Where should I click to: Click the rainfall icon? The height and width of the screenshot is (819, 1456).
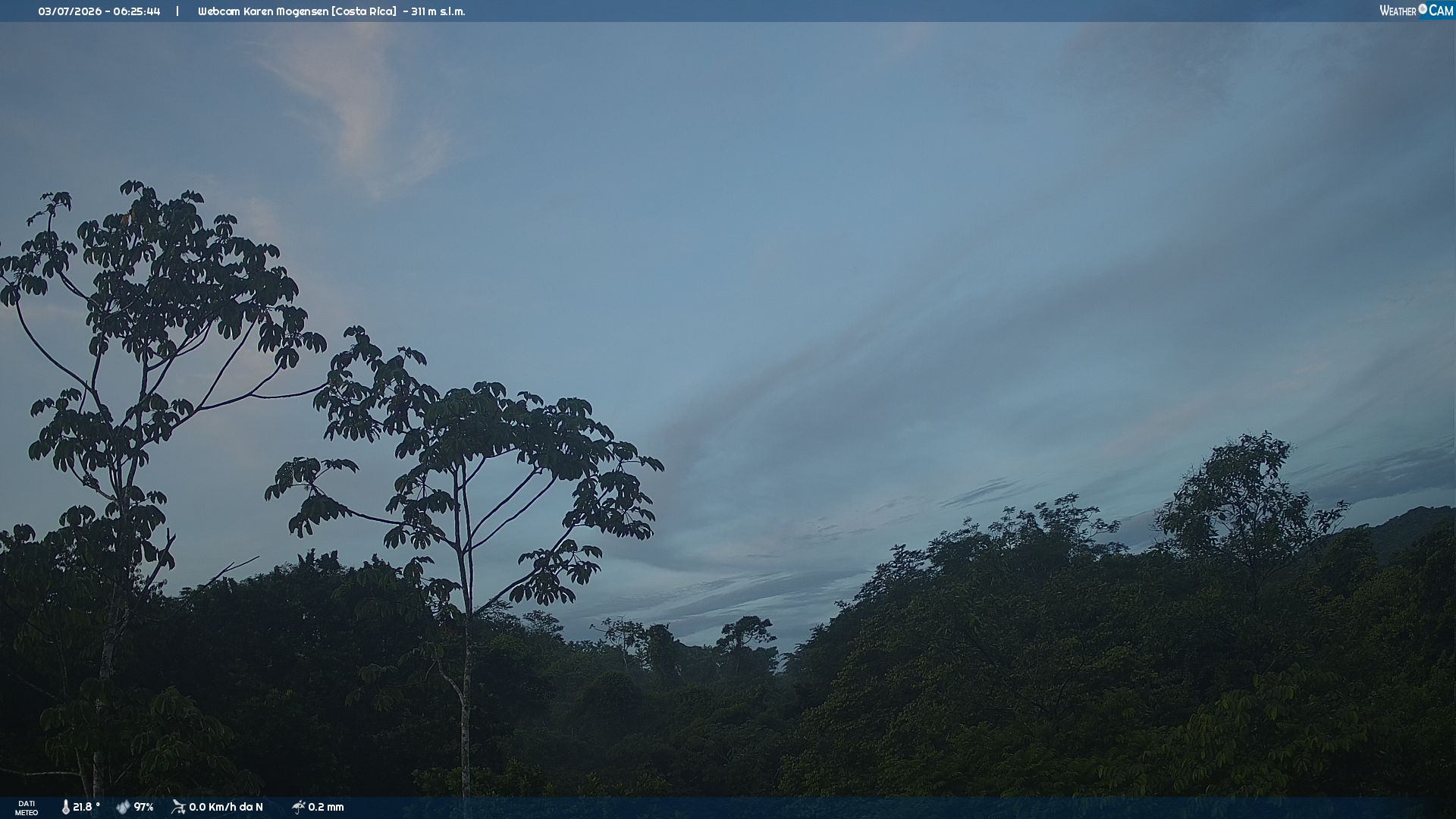(298, 807)
